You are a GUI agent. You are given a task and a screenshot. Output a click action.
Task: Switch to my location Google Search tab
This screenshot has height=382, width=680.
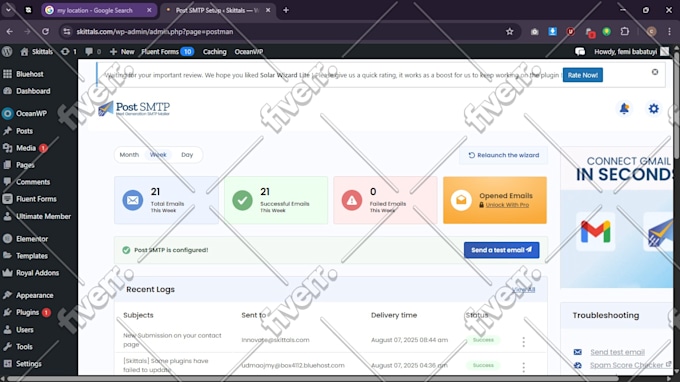pyautogui.click(x=99, y=10)
